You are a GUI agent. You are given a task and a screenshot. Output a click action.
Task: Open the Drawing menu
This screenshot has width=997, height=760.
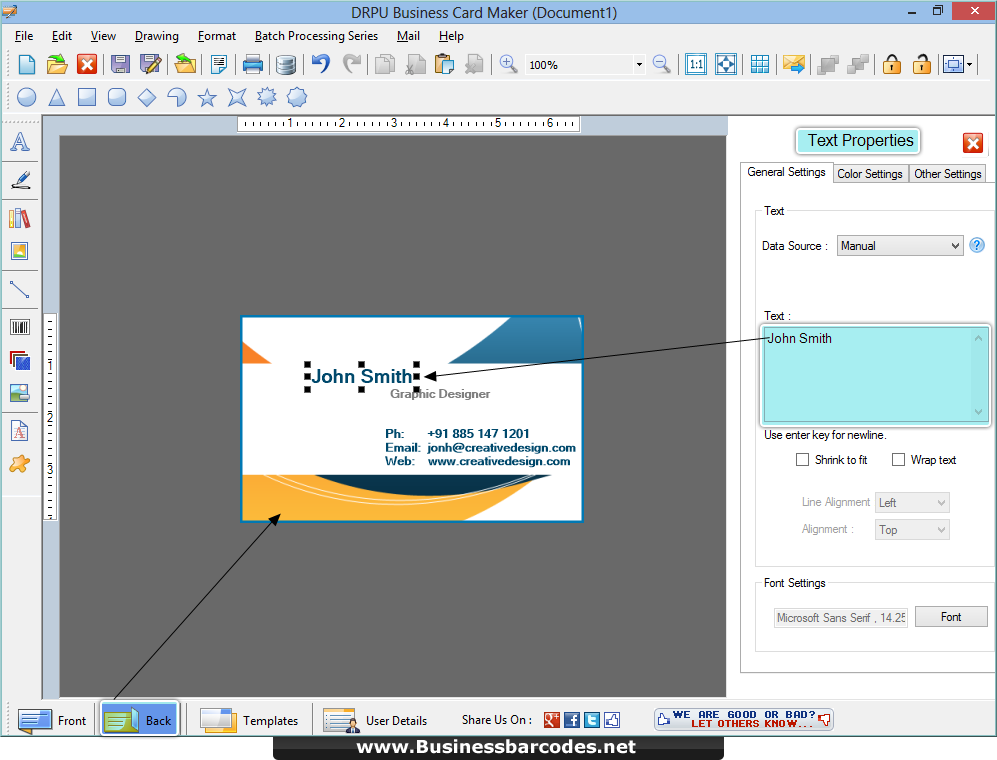(x=156, y=36)
